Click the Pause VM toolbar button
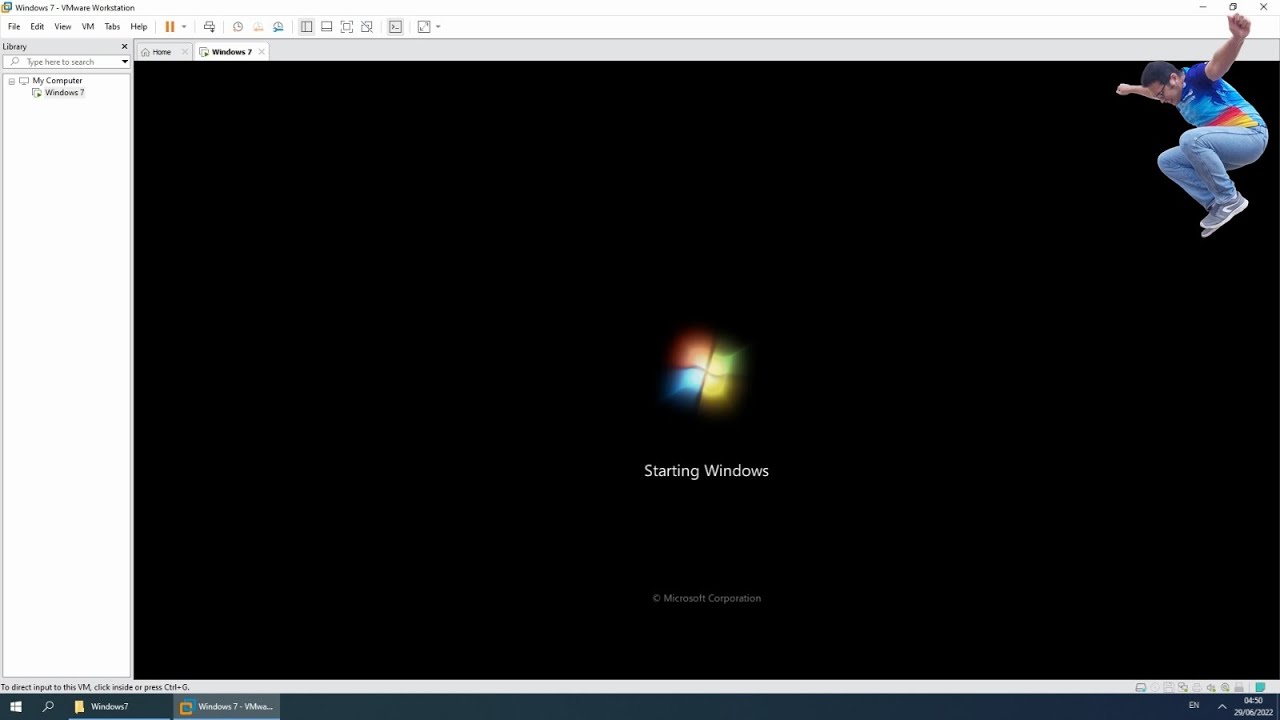 coord(169,27)
